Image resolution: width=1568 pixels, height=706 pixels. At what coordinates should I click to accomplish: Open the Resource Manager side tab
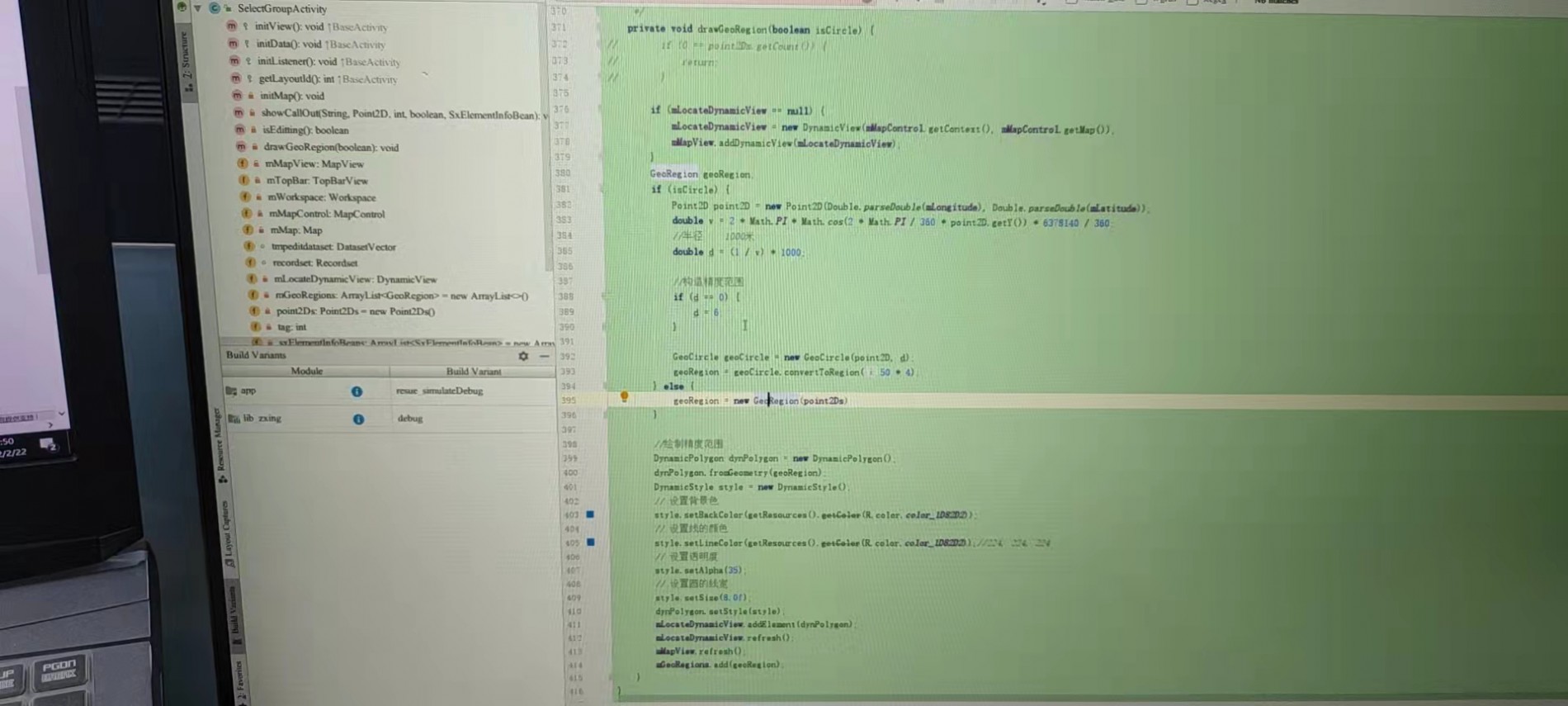tap(220, 444)
